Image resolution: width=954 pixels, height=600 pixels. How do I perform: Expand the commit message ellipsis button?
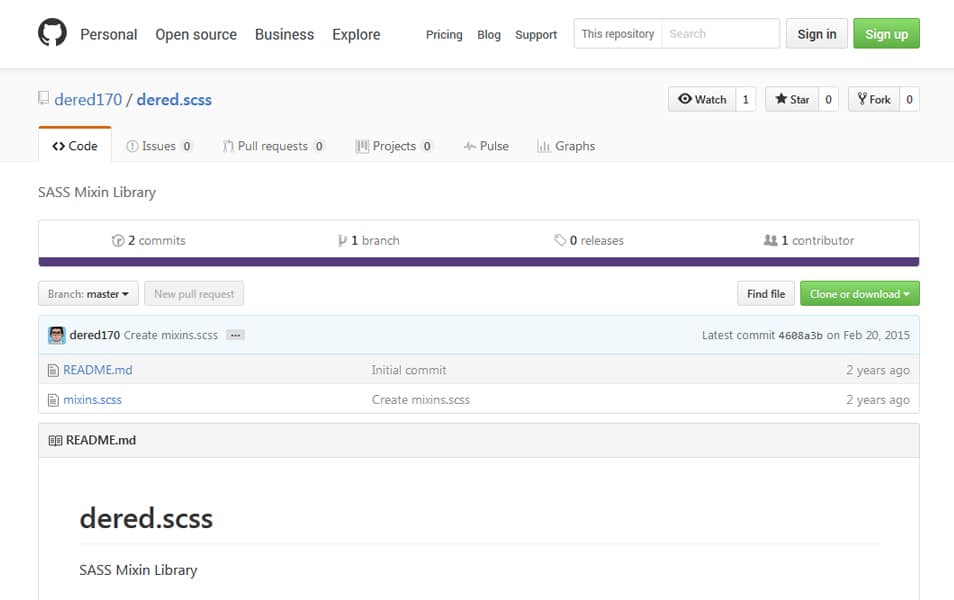(235, 335)
